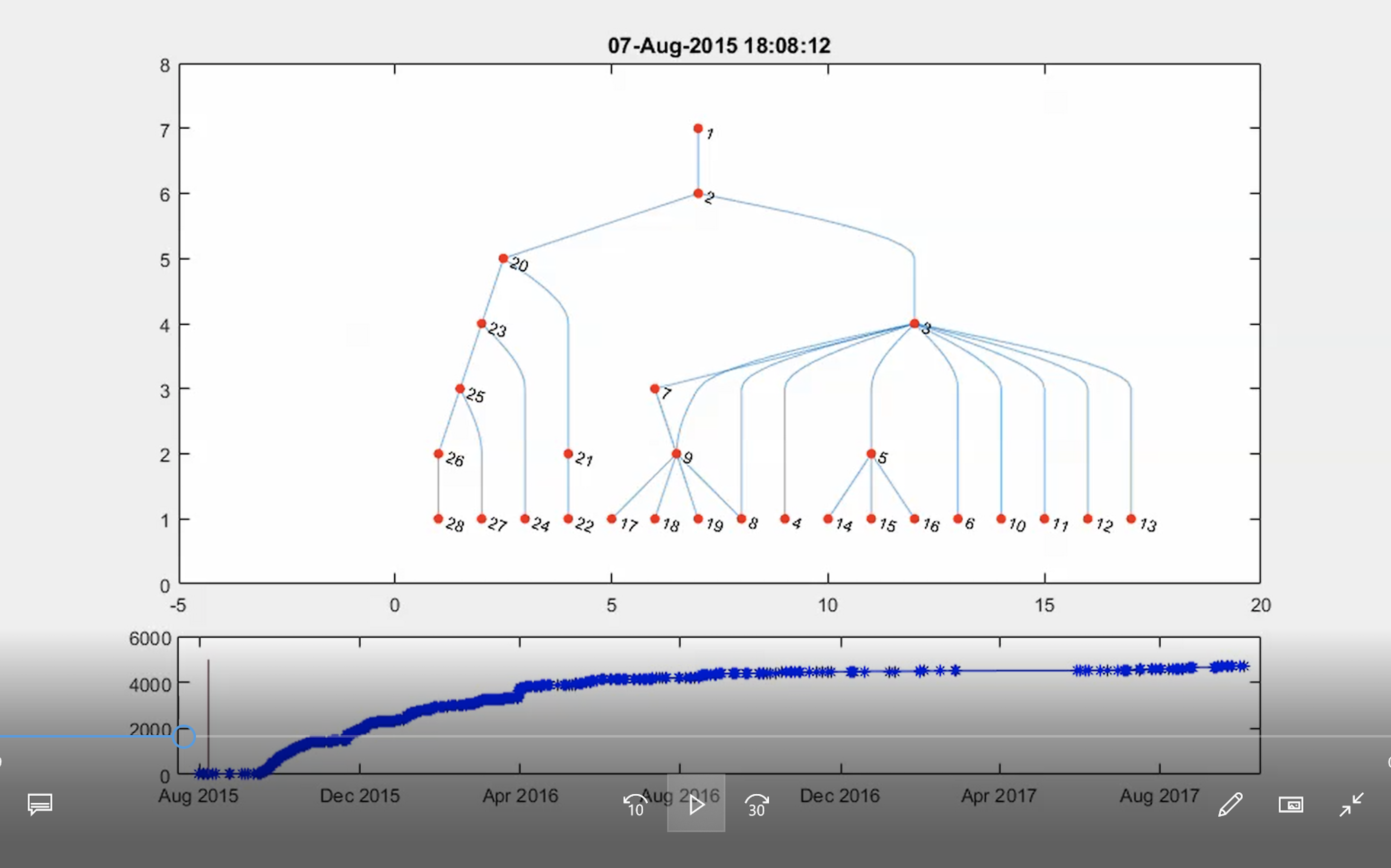This screenshot has width=1391, height=868.
Task: Select node 20 in the tree
Action: pyautogui.click(x=504, y=259)
